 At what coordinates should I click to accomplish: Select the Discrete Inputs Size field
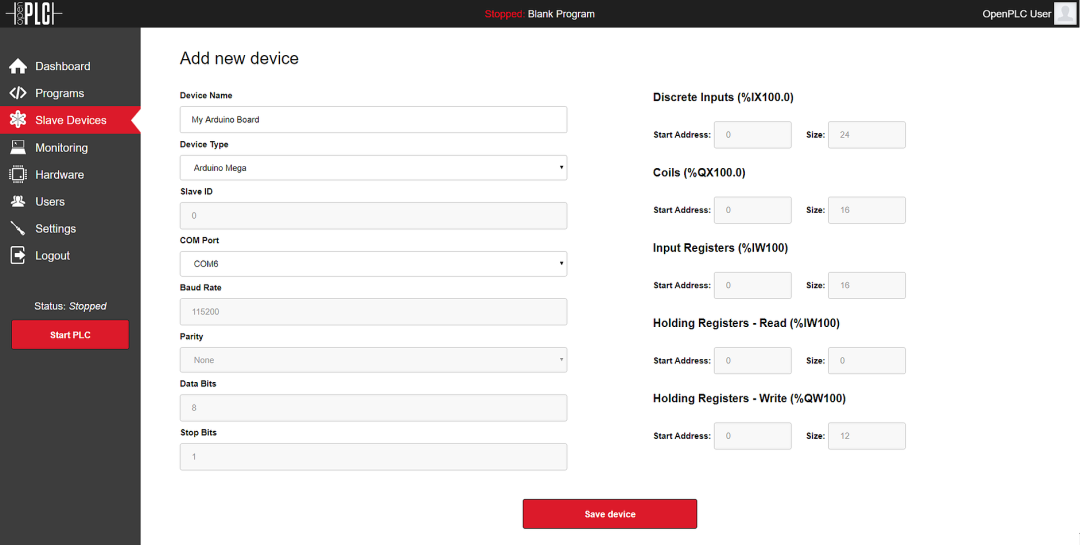point(867,135)
